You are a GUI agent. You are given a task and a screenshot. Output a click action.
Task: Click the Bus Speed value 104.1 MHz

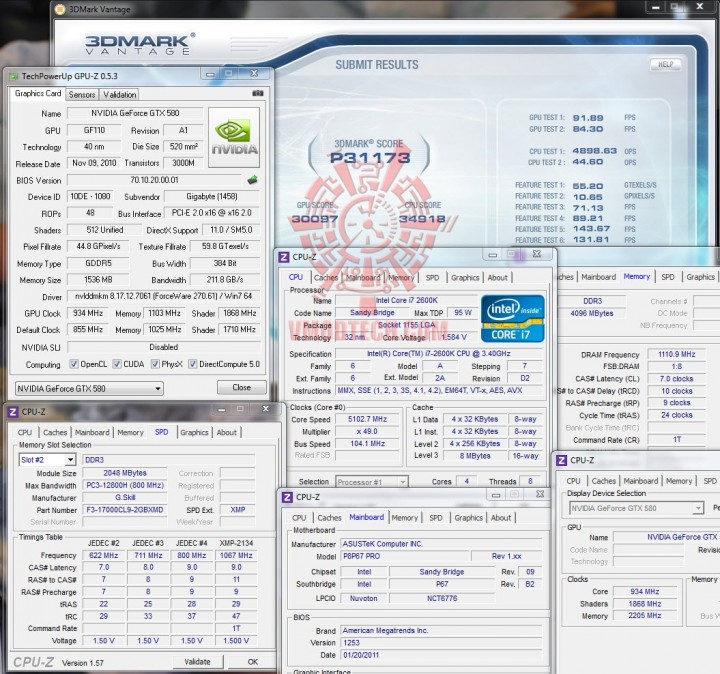click(367, 444)
